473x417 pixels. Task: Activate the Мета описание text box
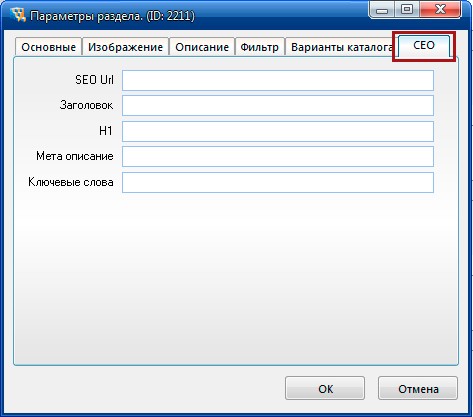278,156
